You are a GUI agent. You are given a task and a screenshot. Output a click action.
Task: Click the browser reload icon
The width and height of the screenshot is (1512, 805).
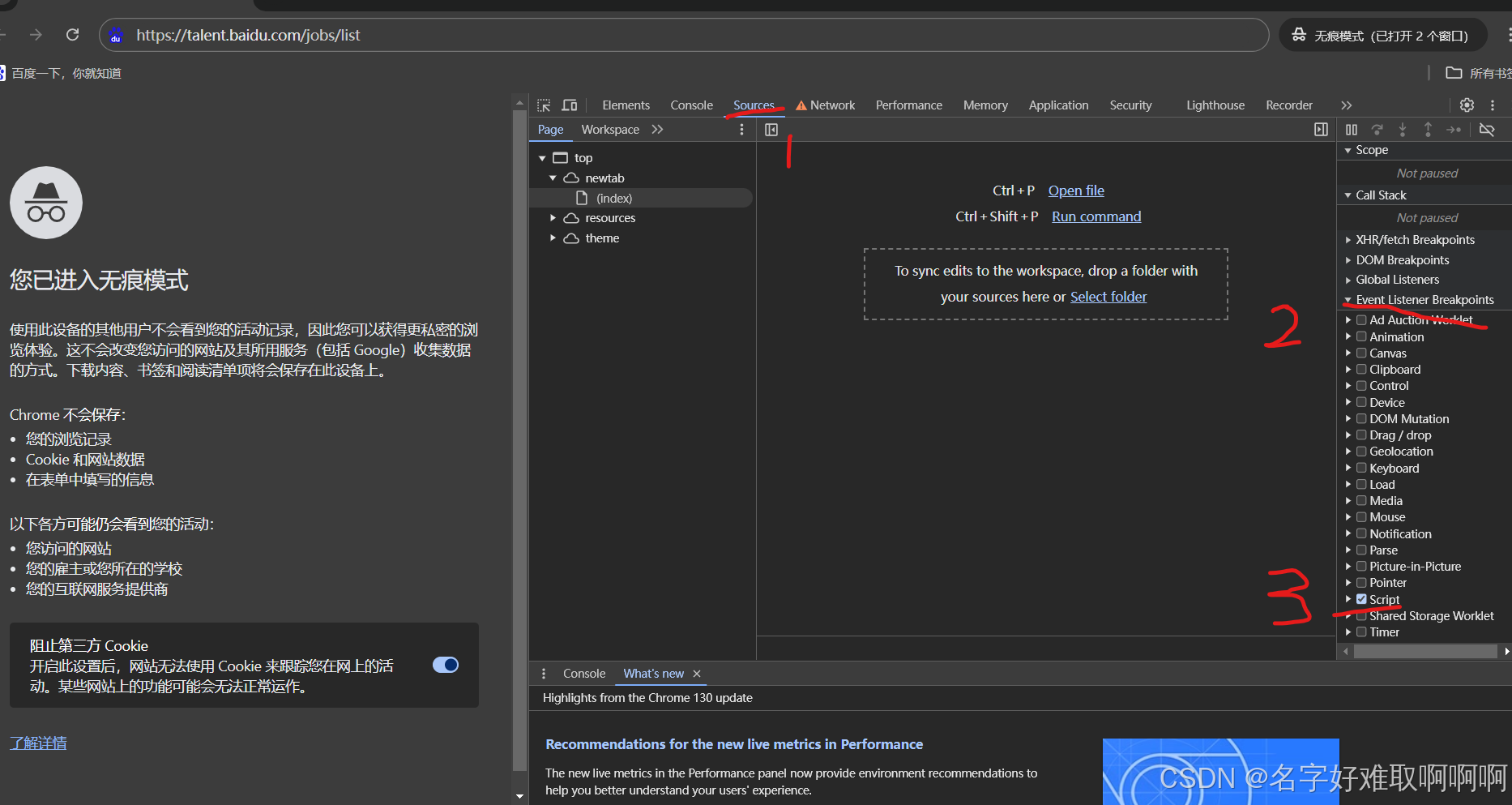[73, 35]
